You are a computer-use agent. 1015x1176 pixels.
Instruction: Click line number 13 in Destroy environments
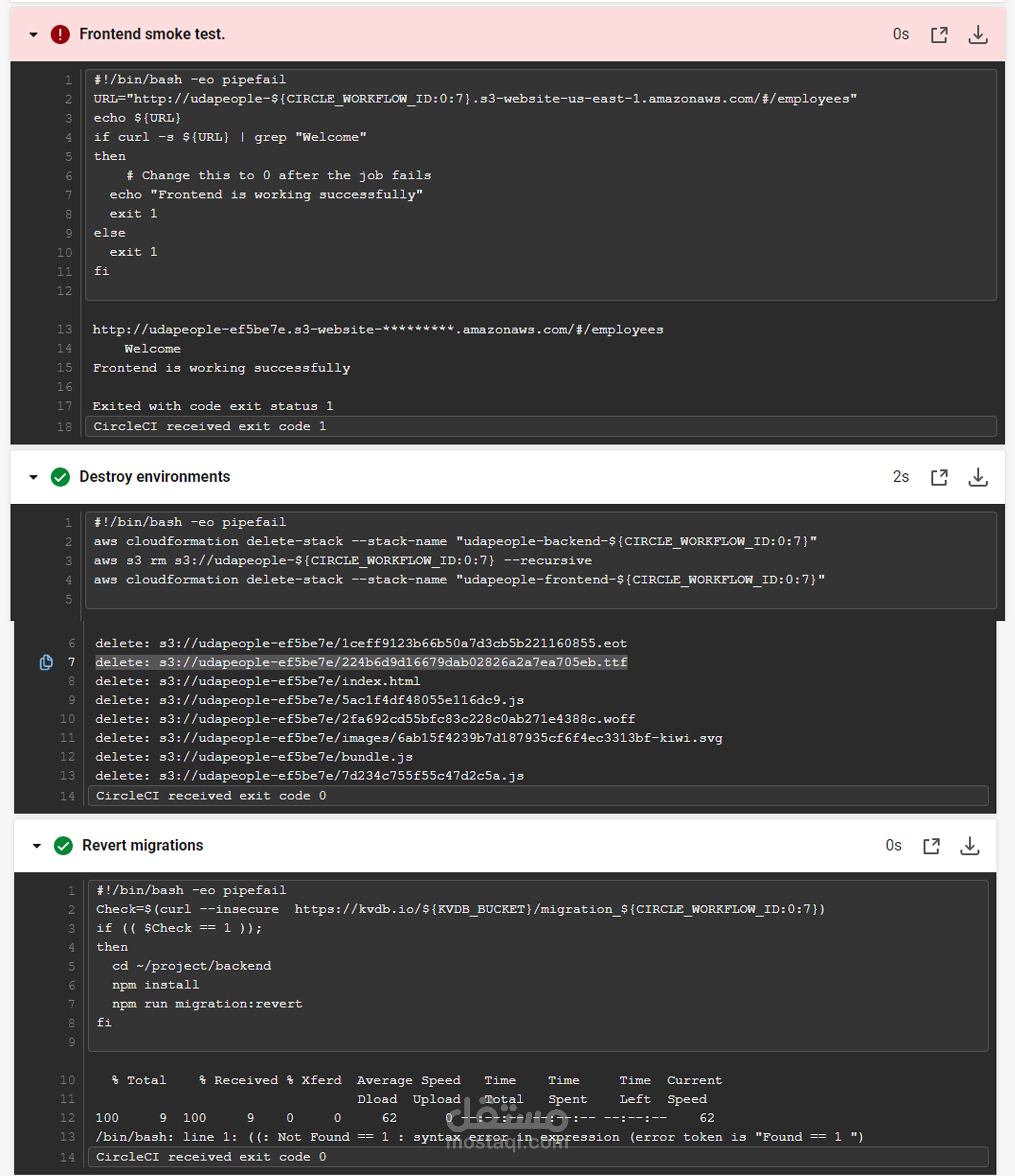tap(68, 776)
